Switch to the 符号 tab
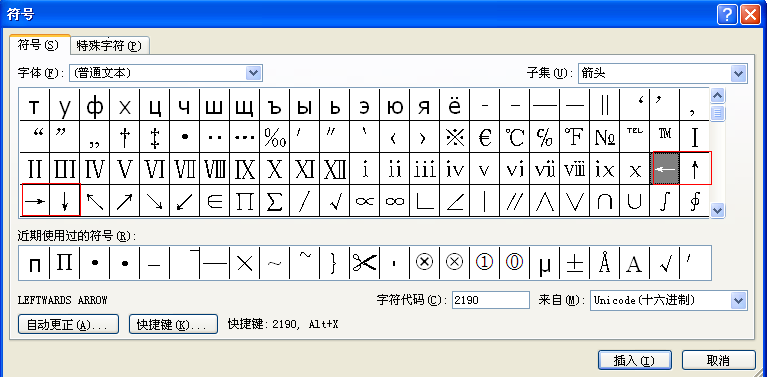 (38, 45)
